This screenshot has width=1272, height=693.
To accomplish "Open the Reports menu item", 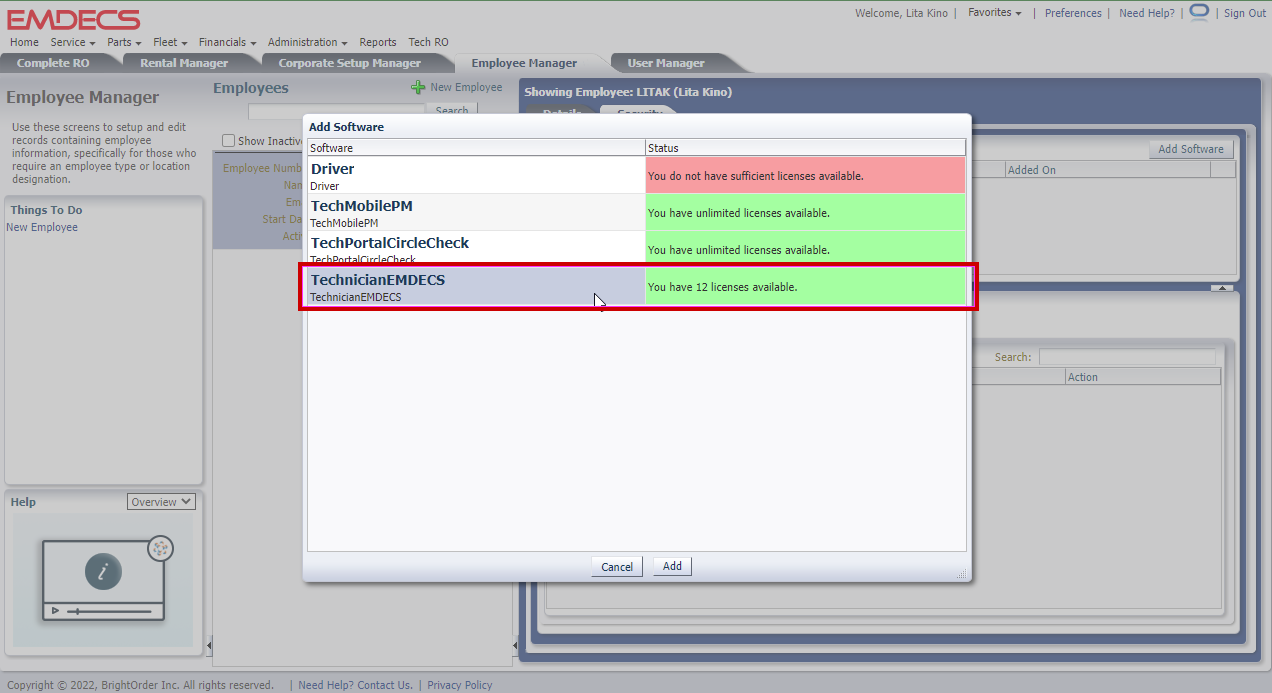I will pos(378,42).
